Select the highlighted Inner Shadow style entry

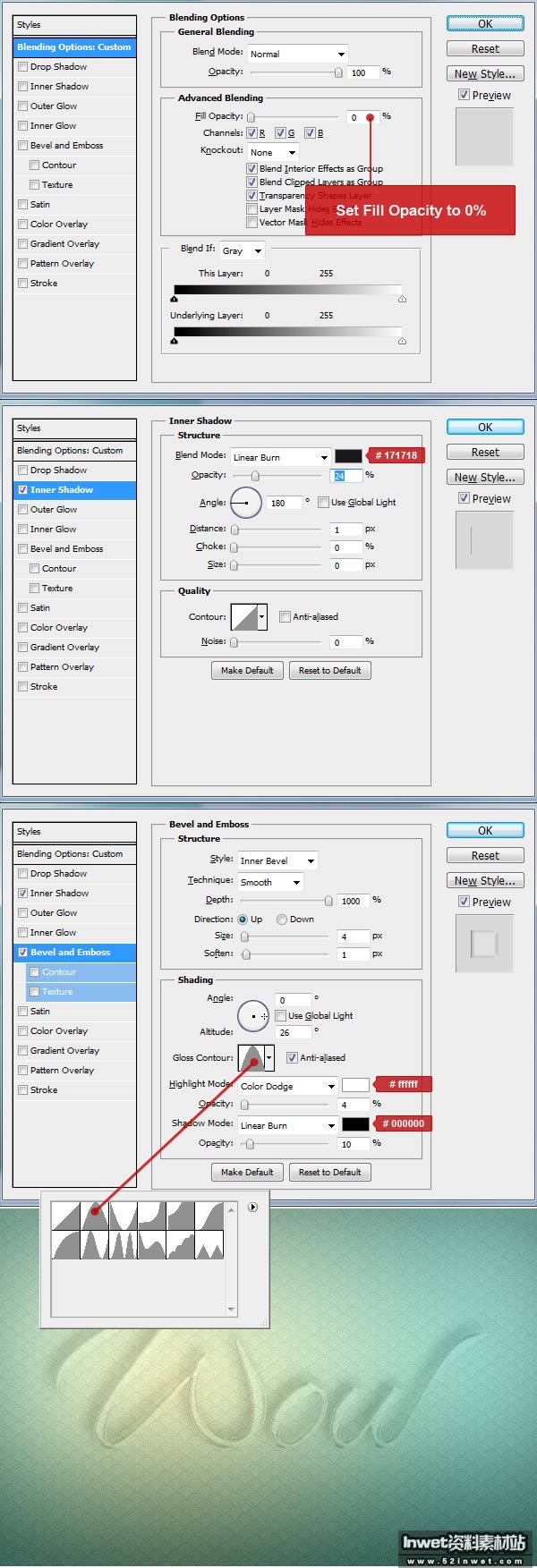[x=75, y=490]
